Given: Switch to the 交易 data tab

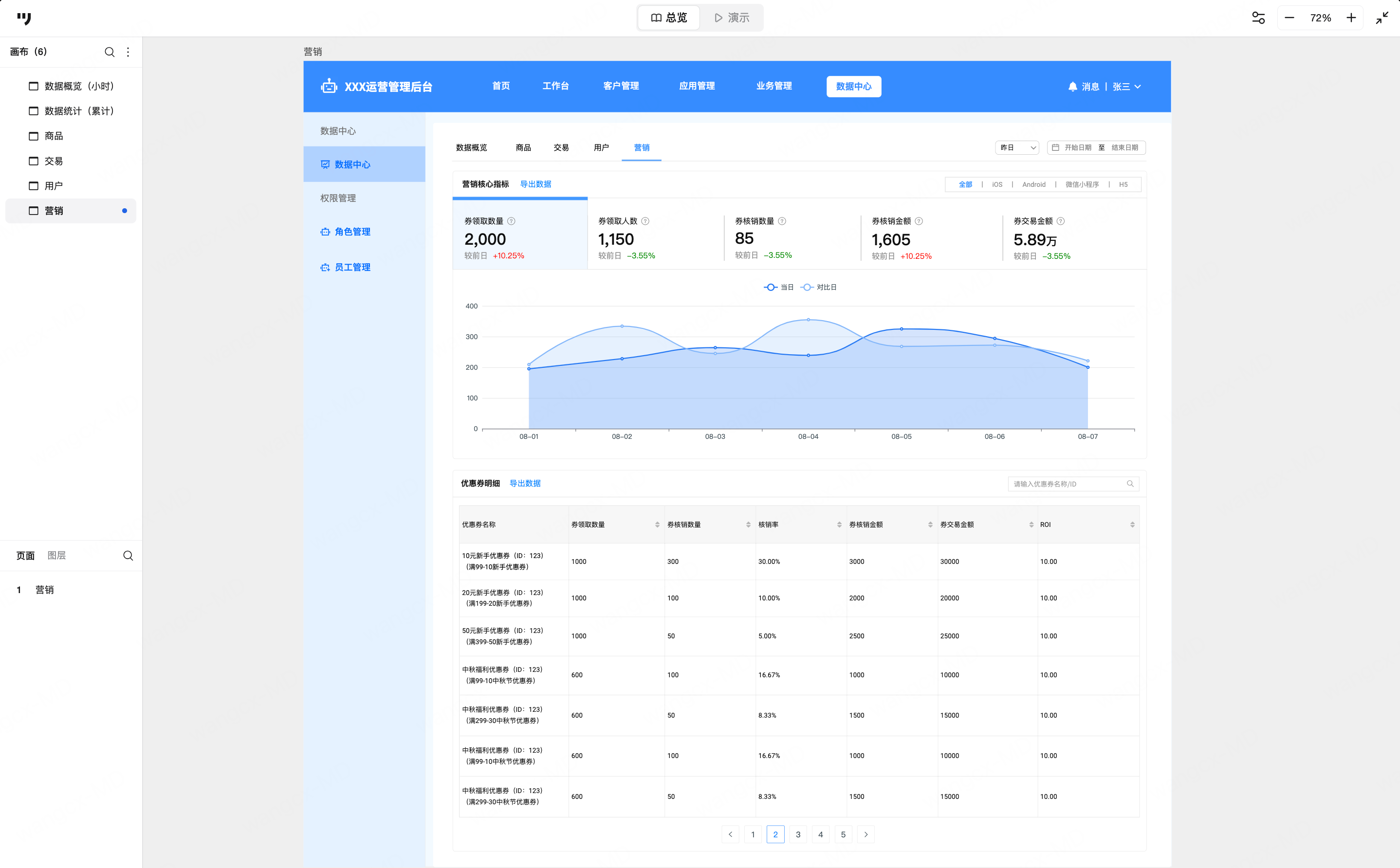Looking at the screenshot, I should (x=561, y=147).
